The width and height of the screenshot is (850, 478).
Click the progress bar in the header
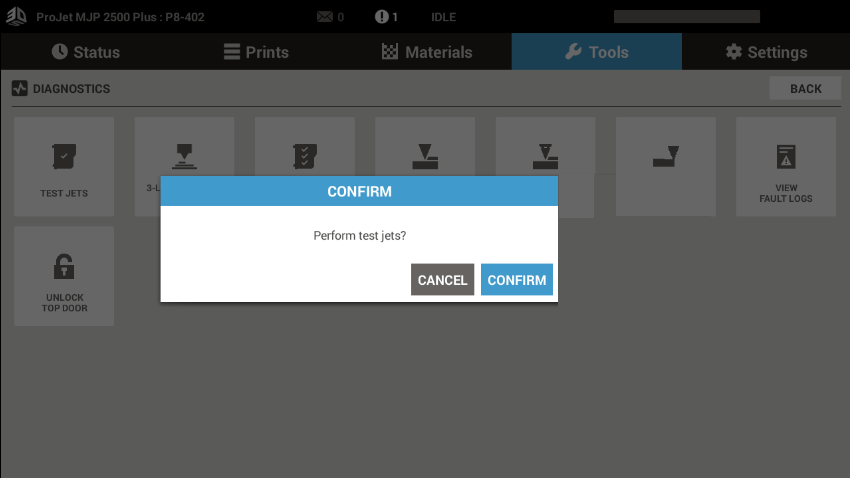pyautogui.click(x=687, y=17)
